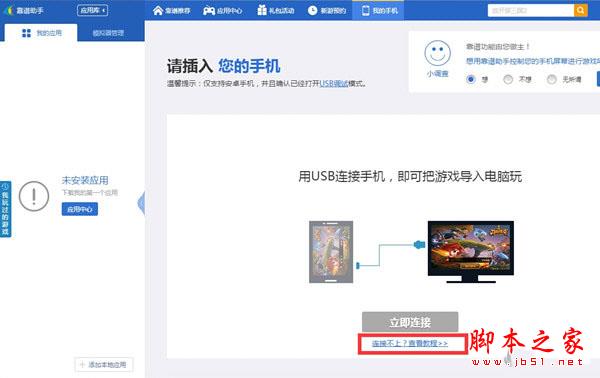Expand the 应用库 dropdown in title bar

[x=92, y=10]
